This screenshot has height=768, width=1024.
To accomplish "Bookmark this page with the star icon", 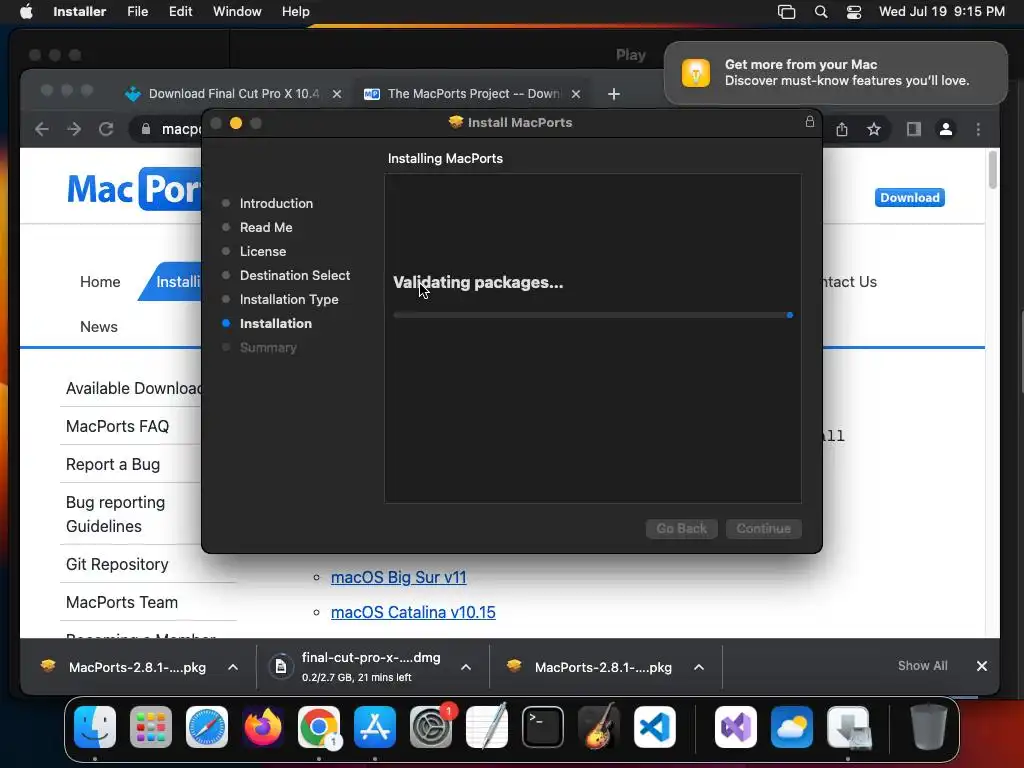I will pyautogui.click(x=874, y=129).
